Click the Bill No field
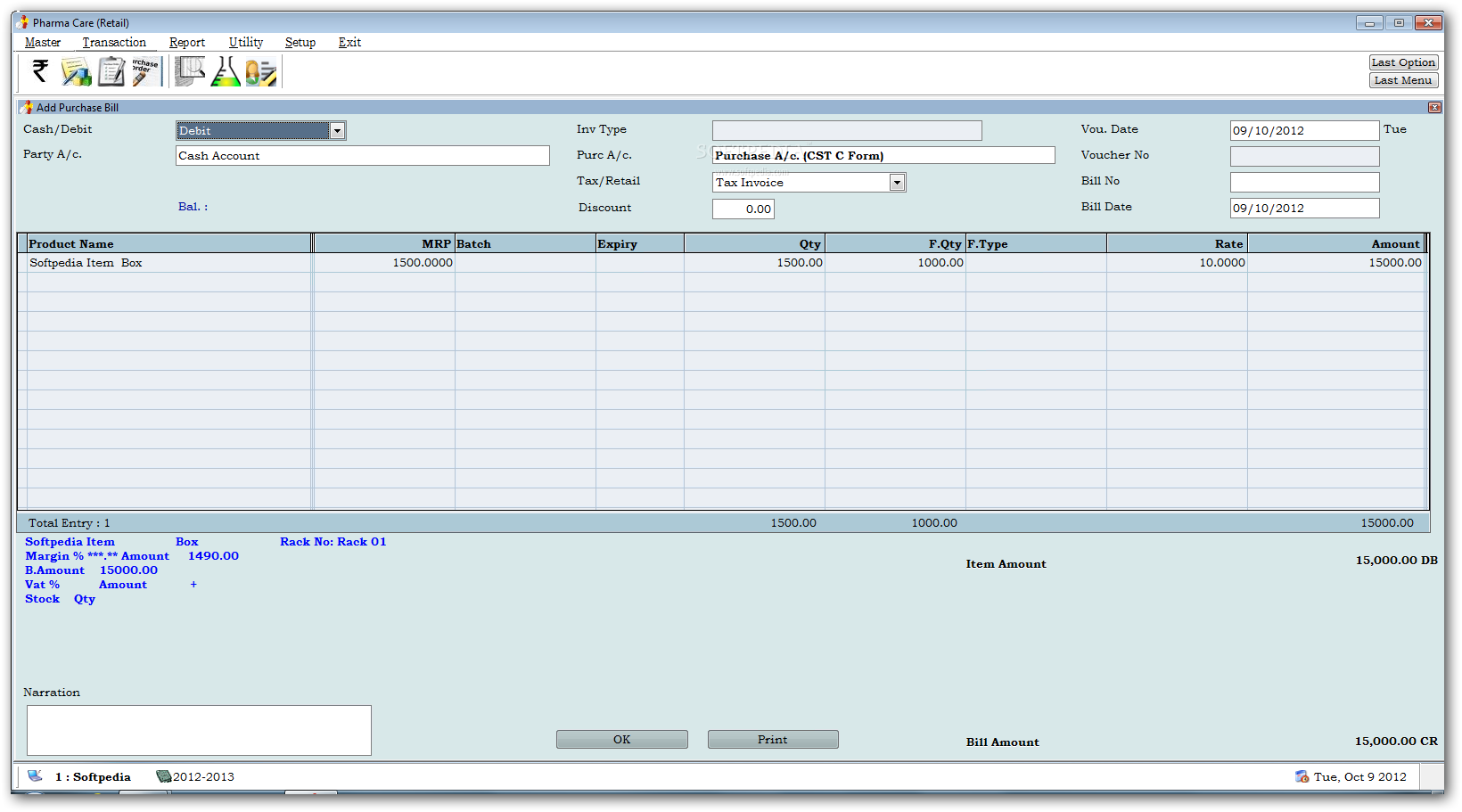This screenshot has height=812, width=1462. (x=1305, y=183)
